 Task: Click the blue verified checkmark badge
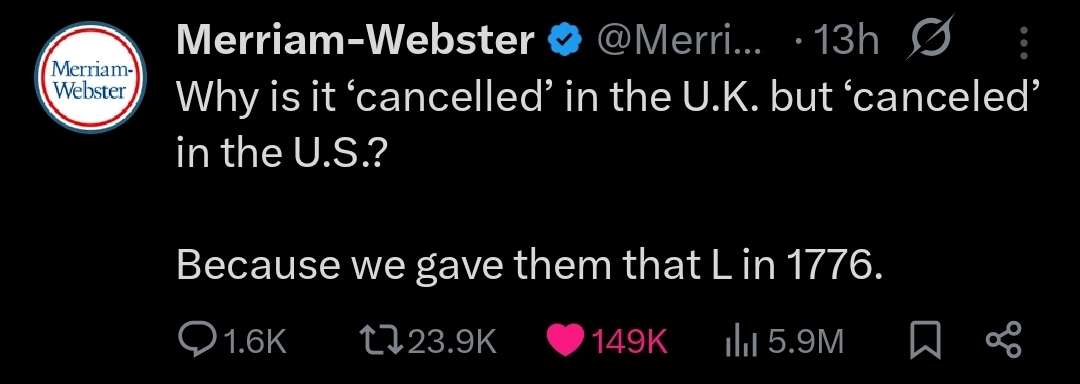(563, 42)
